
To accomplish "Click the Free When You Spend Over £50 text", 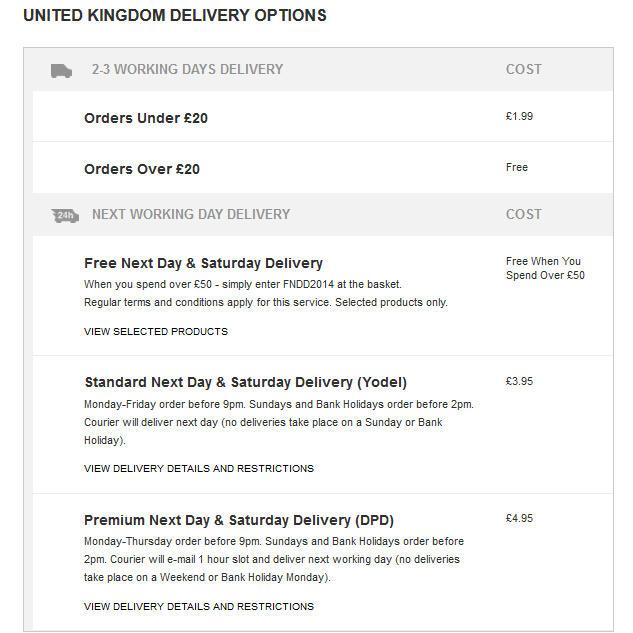I will click(545, 268).
